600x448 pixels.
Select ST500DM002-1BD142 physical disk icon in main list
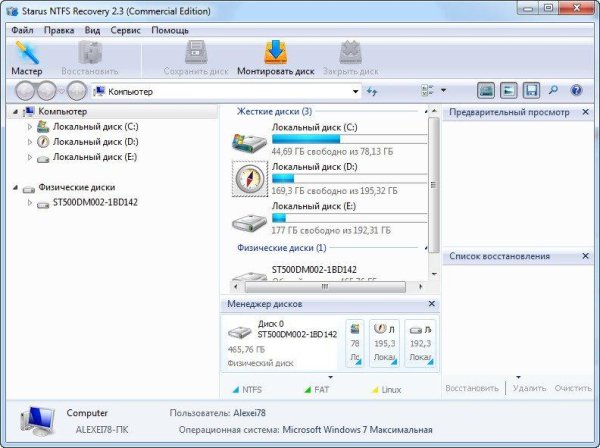point(249,275)
